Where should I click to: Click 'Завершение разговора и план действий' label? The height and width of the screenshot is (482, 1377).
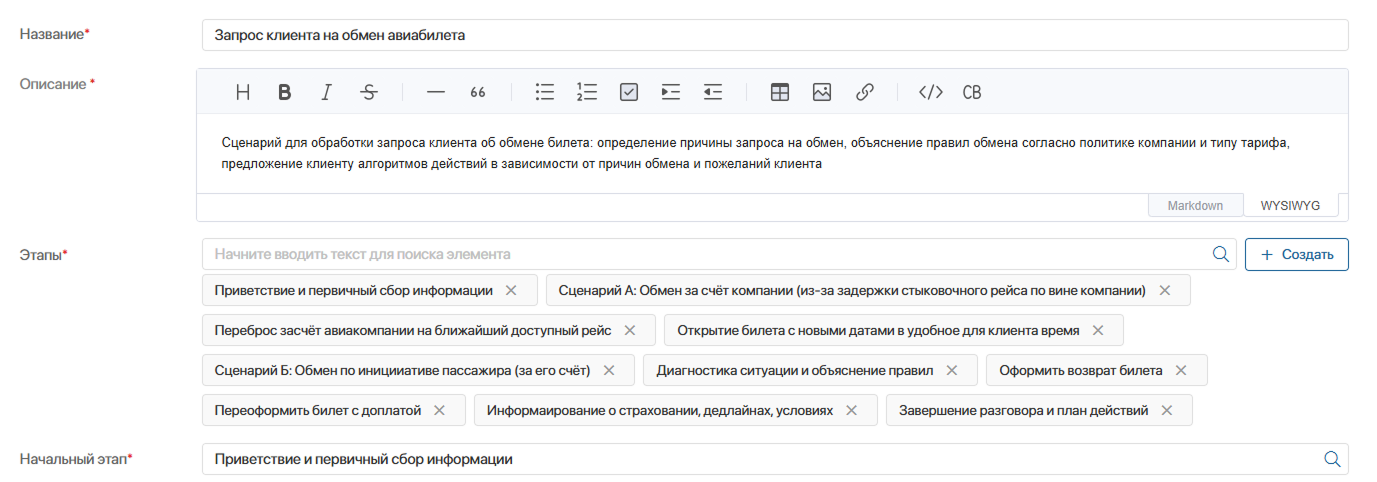(1023, 410)
